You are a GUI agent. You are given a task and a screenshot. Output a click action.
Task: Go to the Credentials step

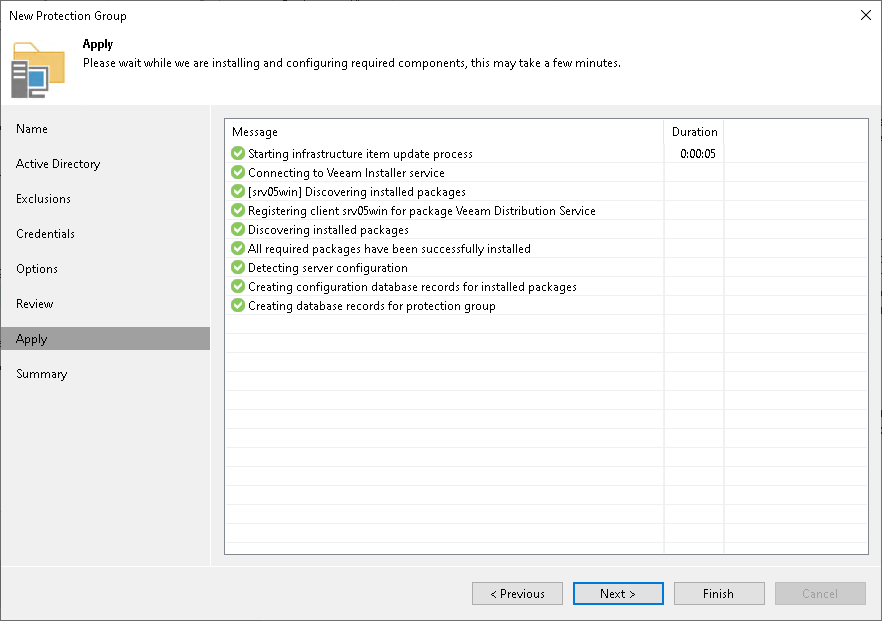click(x=44, y=233)
